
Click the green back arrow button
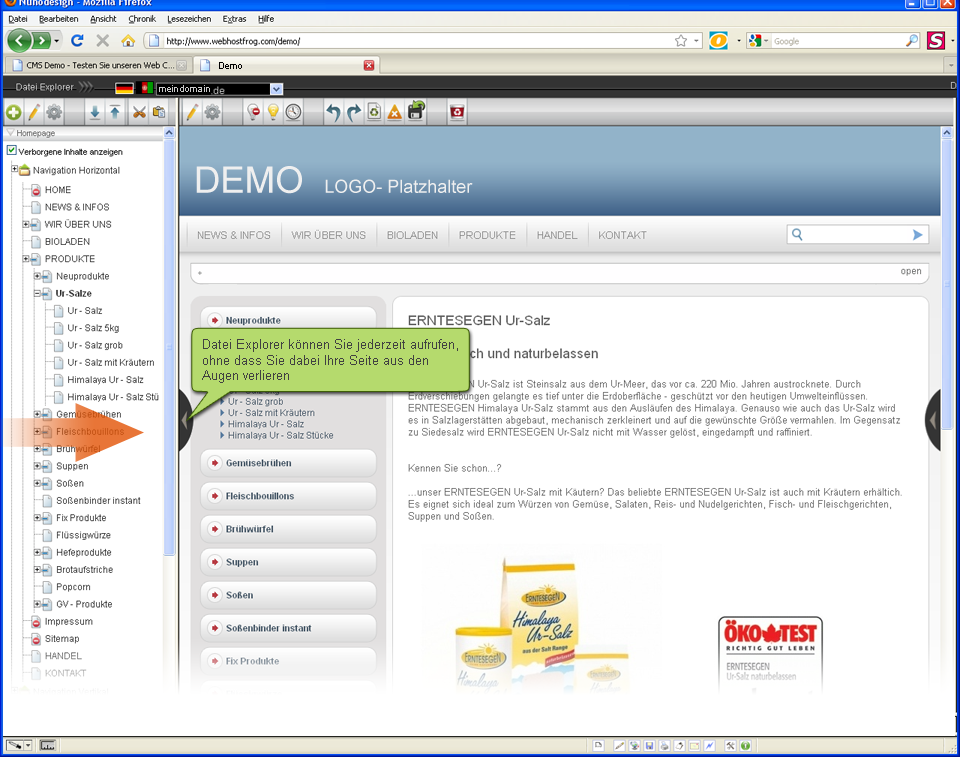coord(19,41)
